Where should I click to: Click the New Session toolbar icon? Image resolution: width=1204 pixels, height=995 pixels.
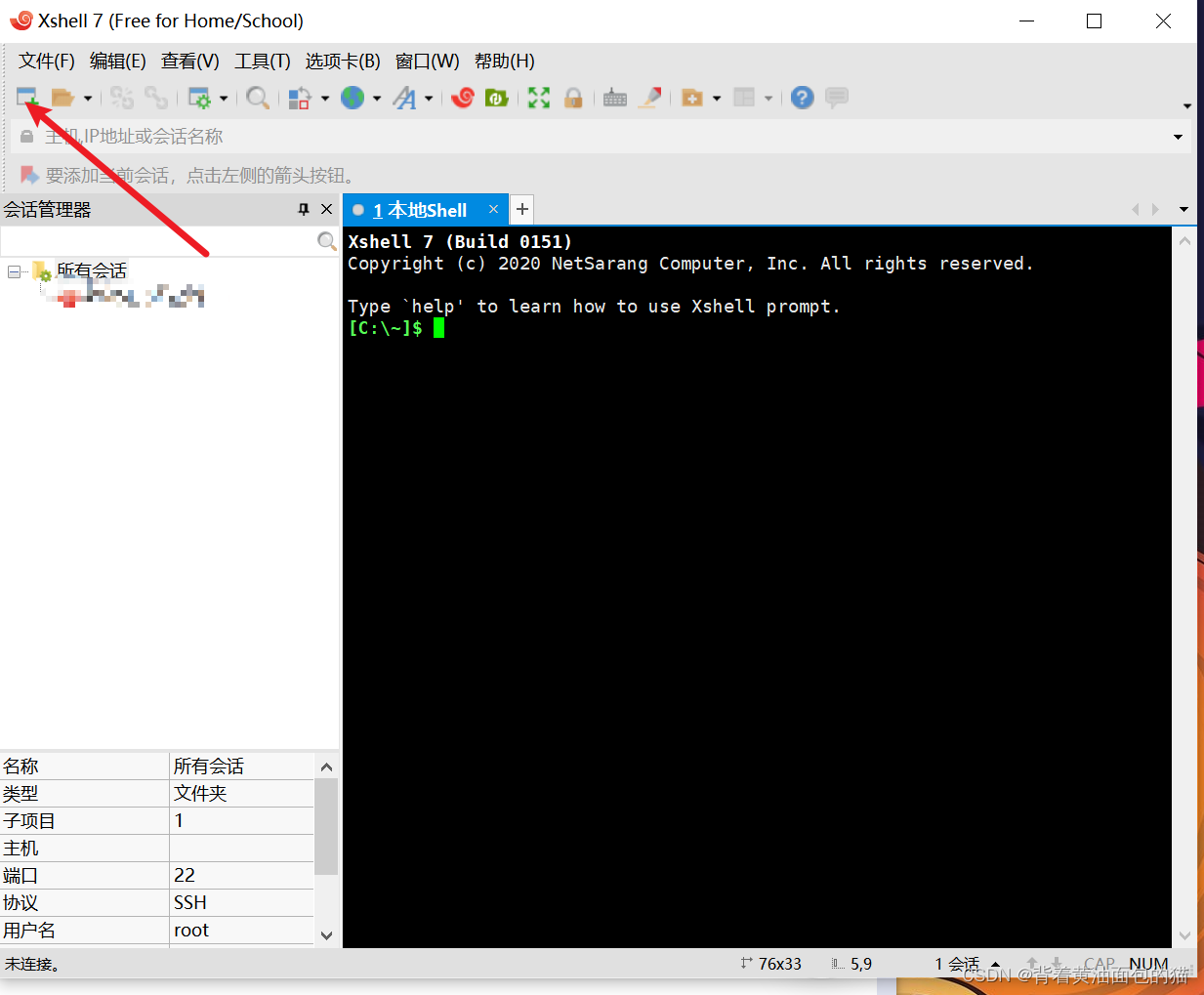(x=26, y=98)
